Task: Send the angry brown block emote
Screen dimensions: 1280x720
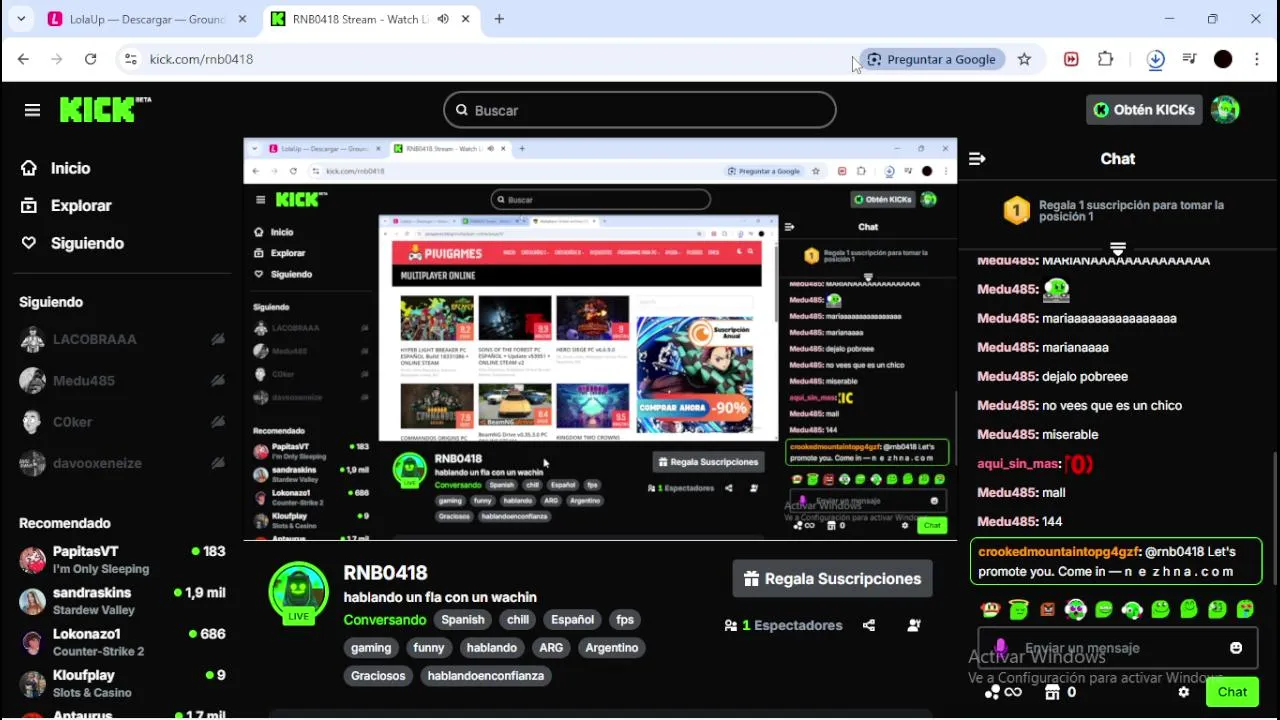Action: (1047, 608)
